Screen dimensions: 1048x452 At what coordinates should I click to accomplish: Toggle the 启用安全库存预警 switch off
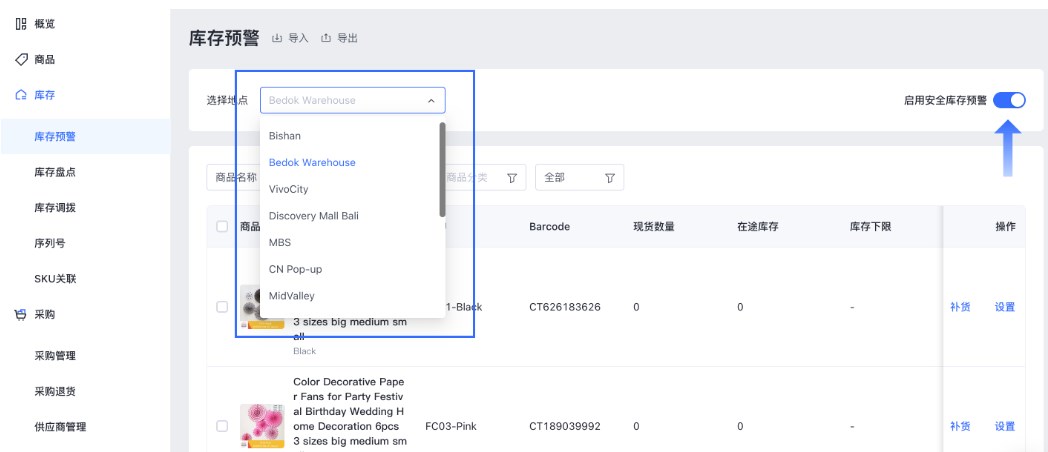pos(1009,100)
